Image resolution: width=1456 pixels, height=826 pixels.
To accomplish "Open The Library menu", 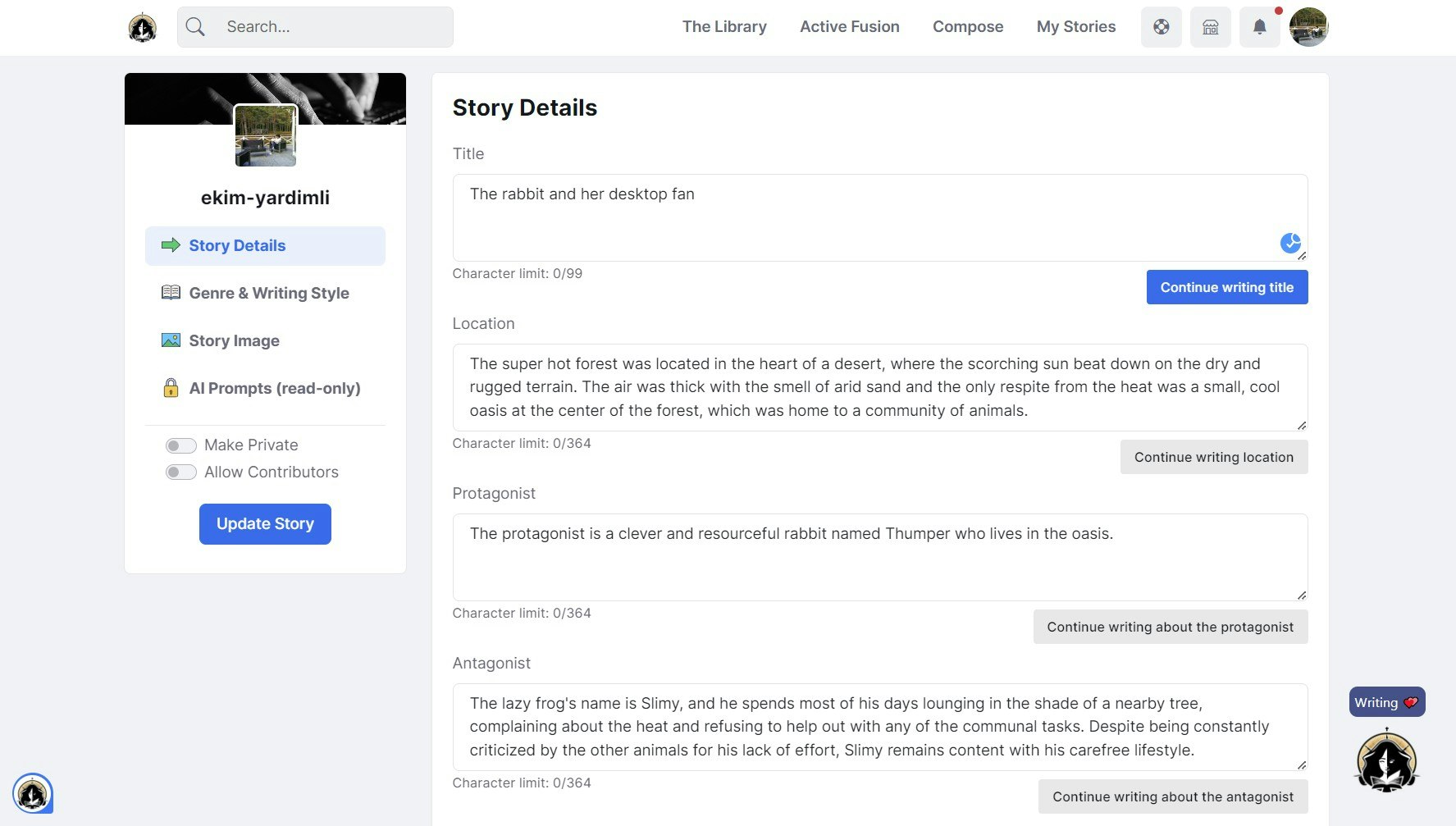I will (724, 27).
